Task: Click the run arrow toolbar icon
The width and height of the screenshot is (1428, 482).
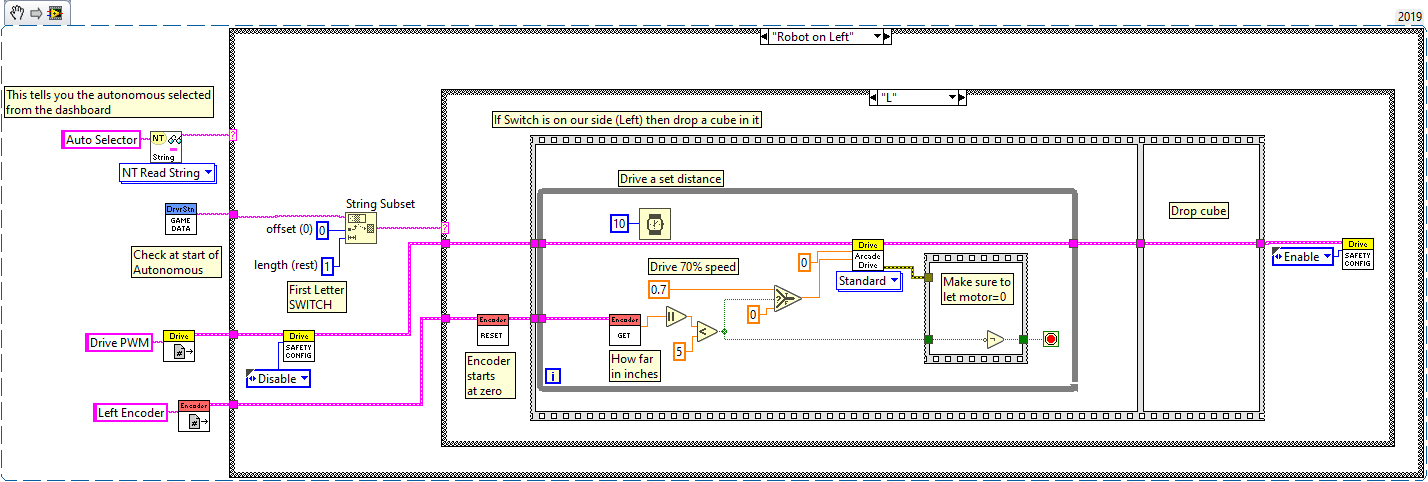Action: 35,12
